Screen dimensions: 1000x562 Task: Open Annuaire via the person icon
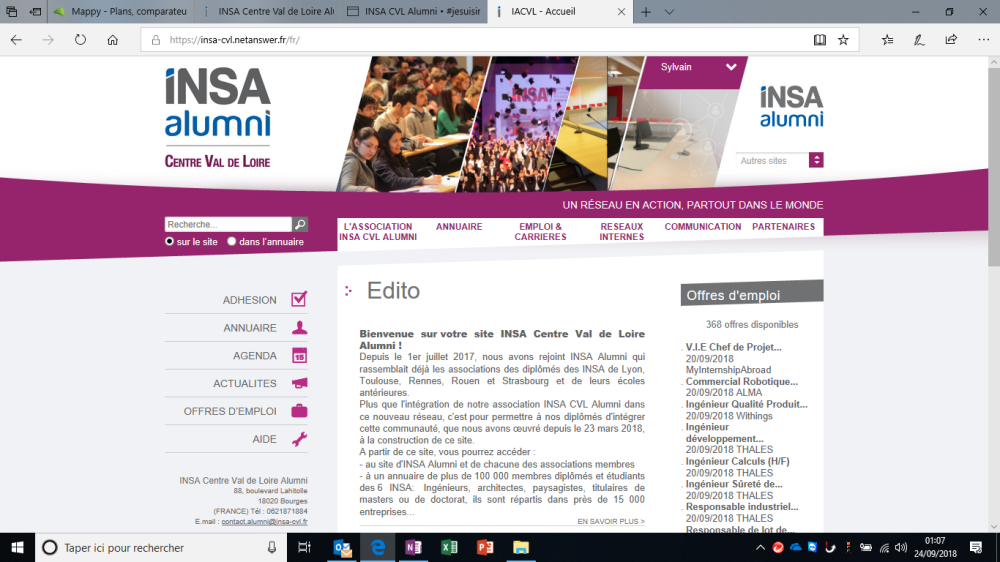pos(299,327)
